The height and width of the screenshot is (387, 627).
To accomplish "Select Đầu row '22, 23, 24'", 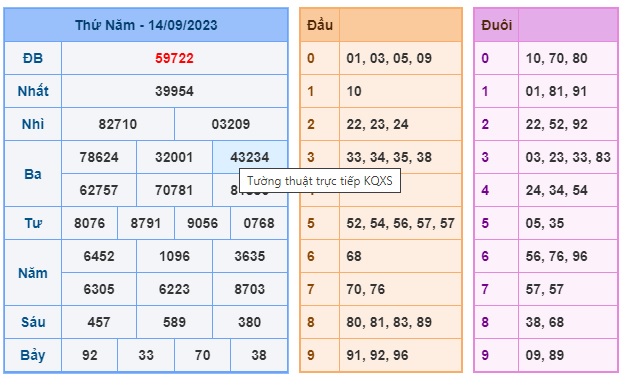I will pos(377,124).
